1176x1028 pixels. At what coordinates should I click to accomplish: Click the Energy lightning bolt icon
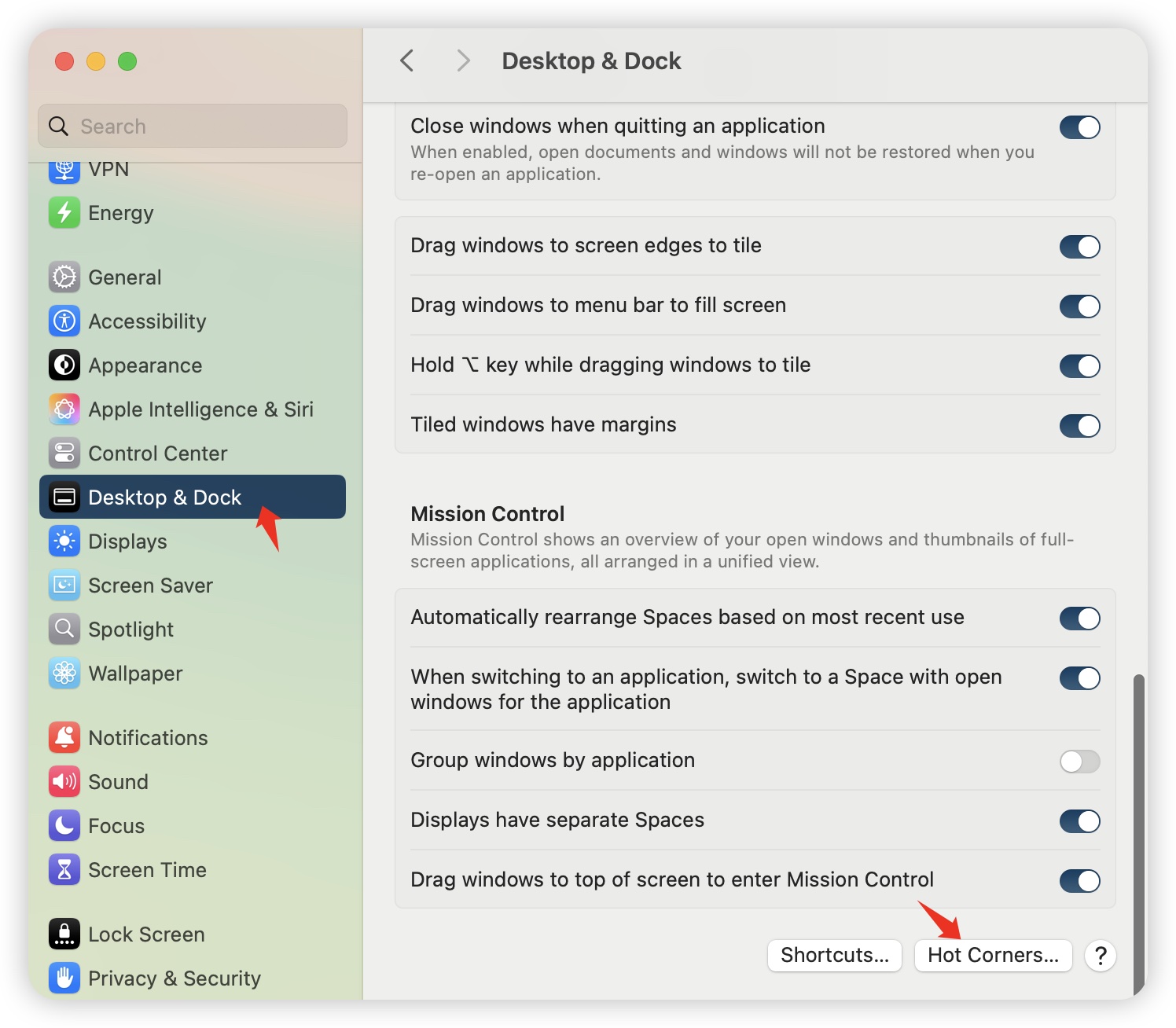pyautogui.click(x=64, y=213)
